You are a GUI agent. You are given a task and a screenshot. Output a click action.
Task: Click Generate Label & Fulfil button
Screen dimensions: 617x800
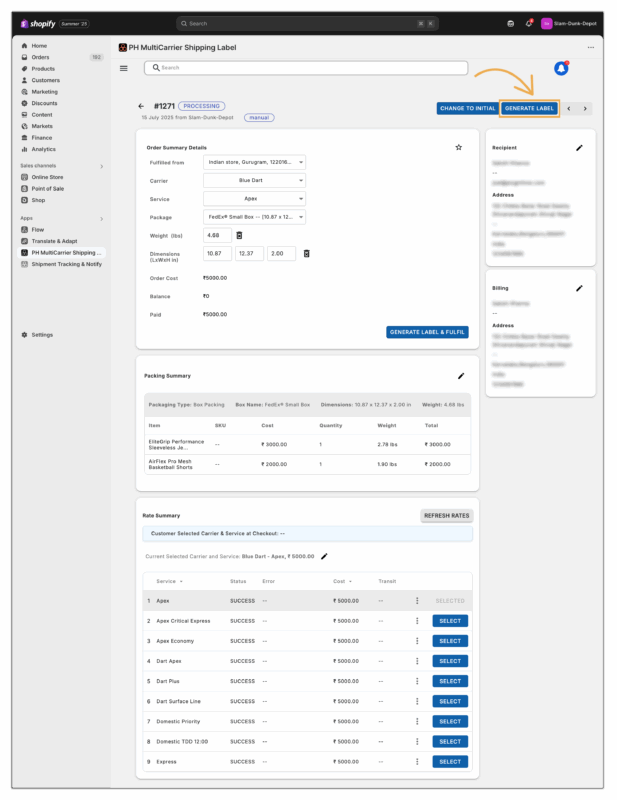tap(427, 332)
